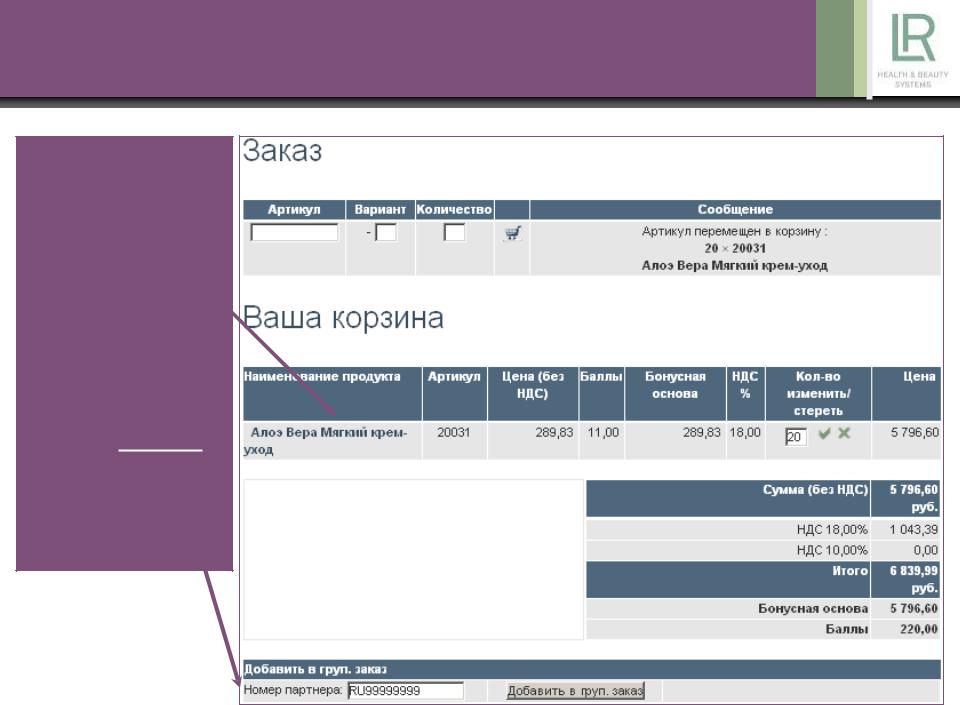Click the Количество input box
Viewport: 960px width, 705px height.
pyautogui.click(x=454, y=233)
